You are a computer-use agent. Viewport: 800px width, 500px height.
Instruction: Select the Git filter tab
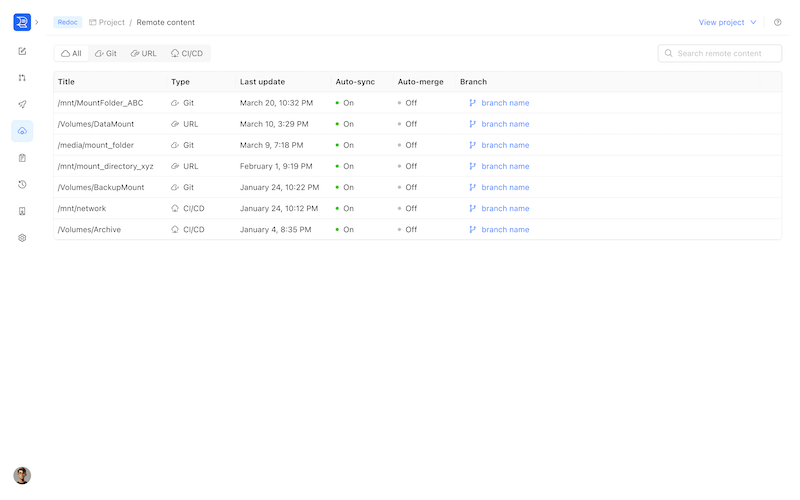[106, 54]
